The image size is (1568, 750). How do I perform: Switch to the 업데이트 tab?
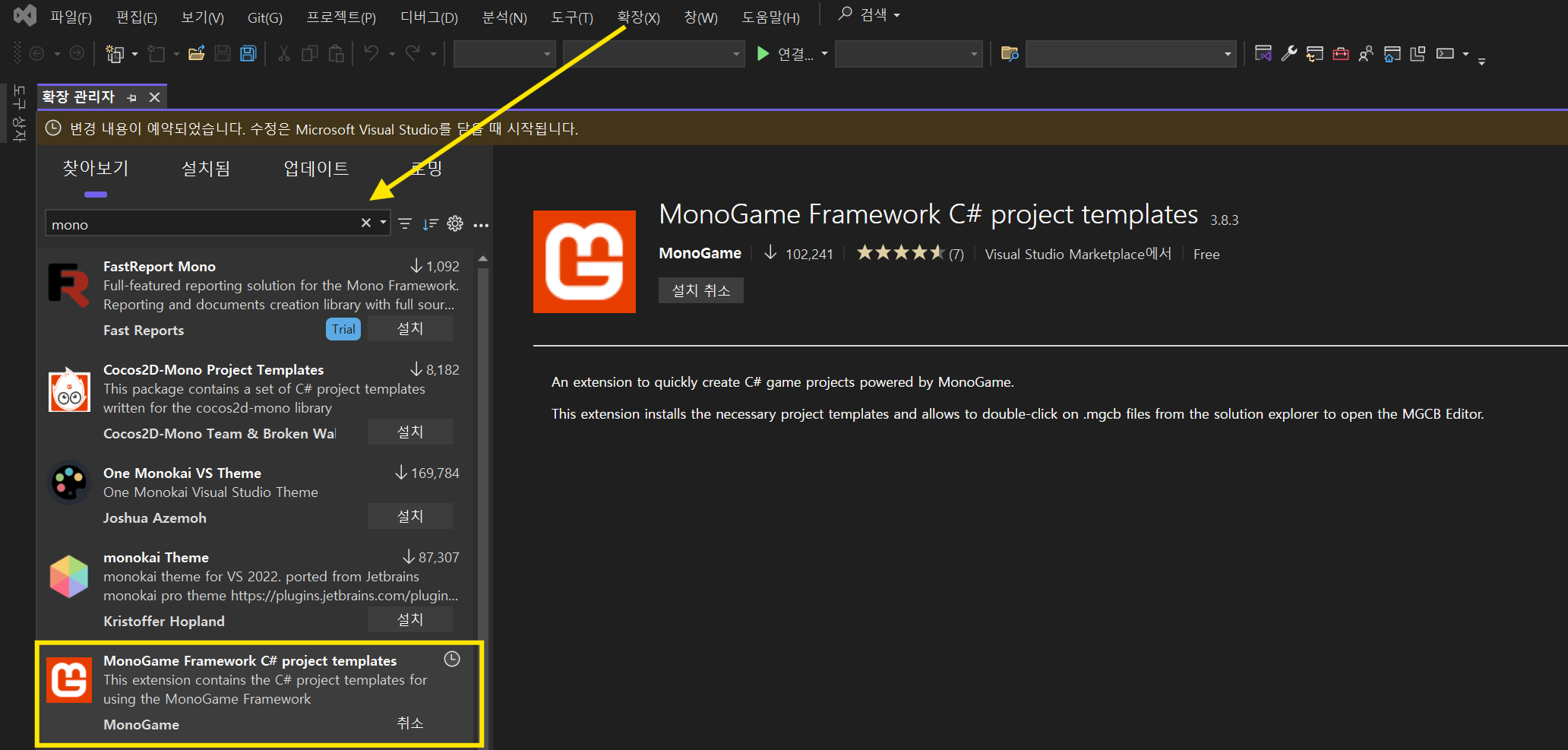point(316,168)
